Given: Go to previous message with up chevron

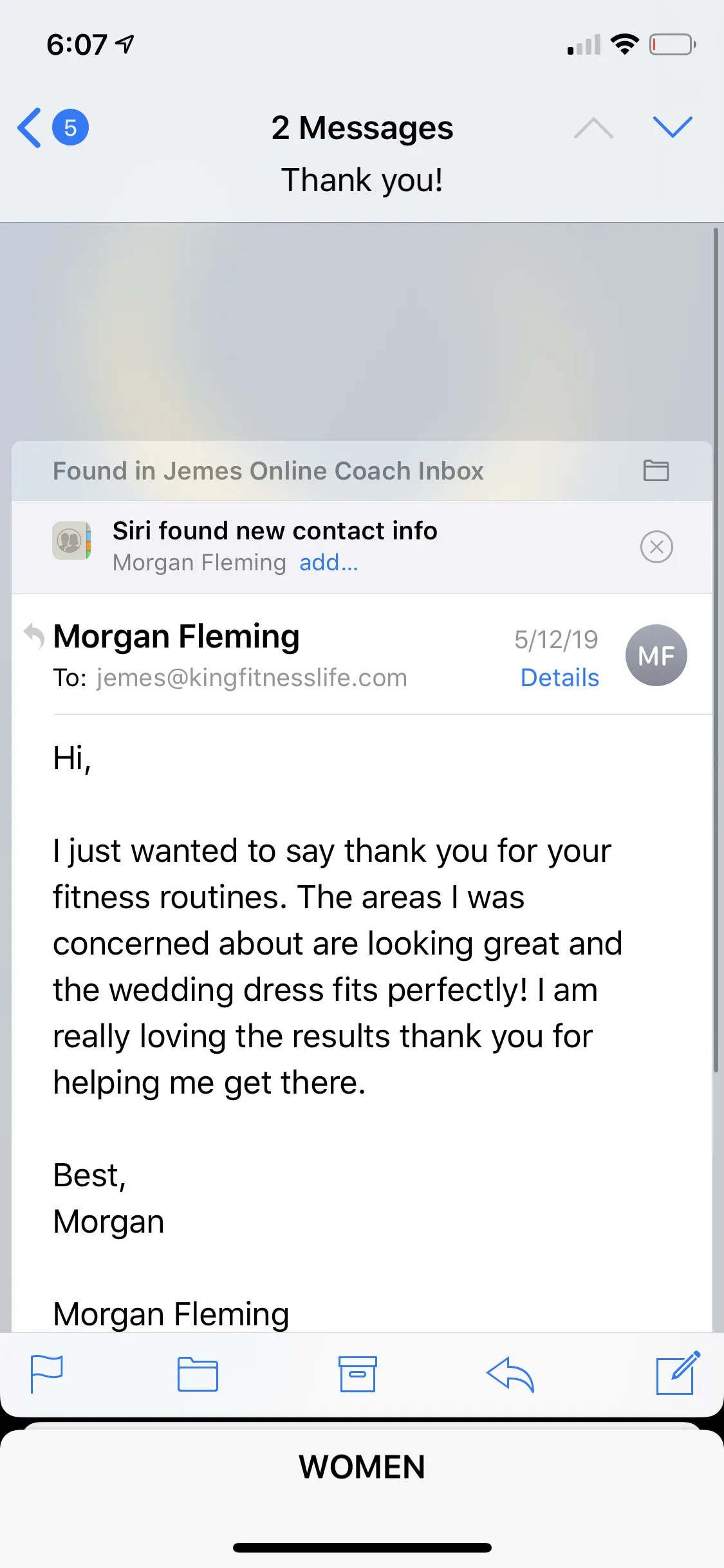Looking at the screenshot, I should tap(593, 128).
